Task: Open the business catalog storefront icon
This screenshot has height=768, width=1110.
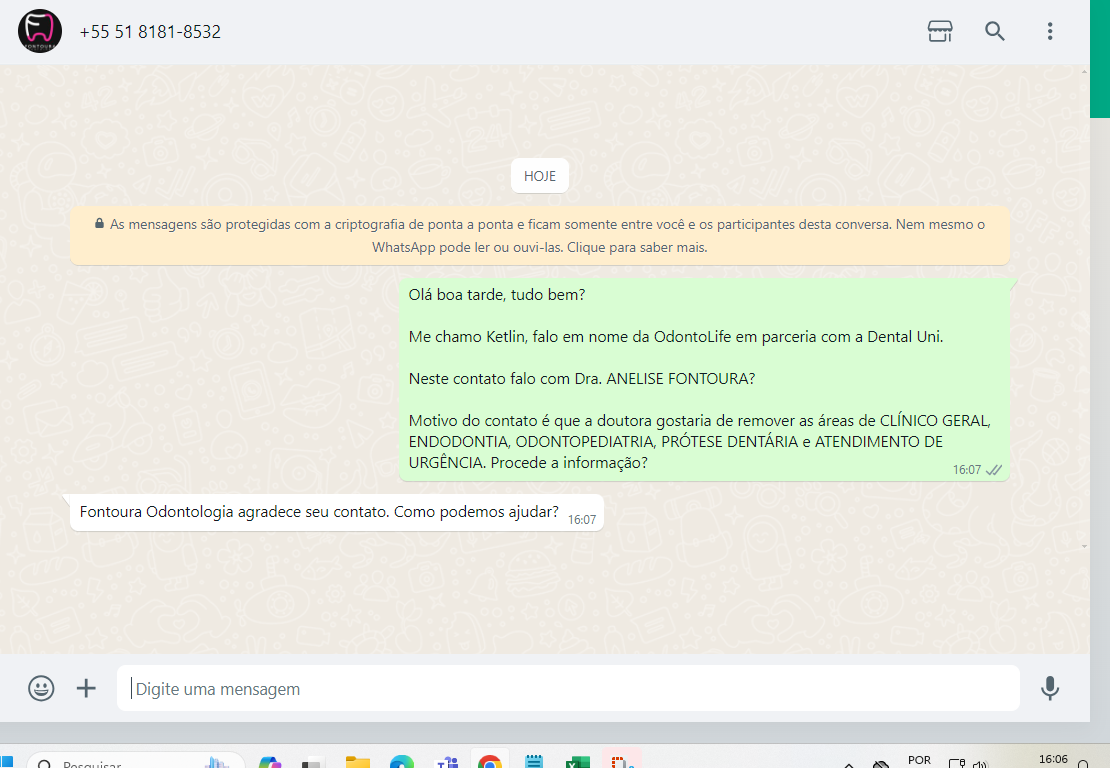Action: point(940,31)
